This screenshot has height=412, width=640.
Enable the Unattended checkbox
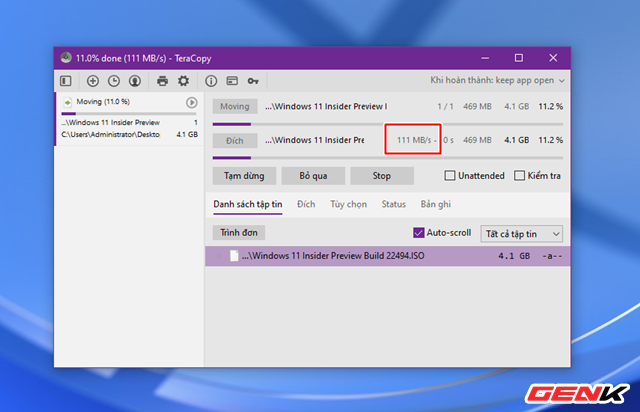449,176
